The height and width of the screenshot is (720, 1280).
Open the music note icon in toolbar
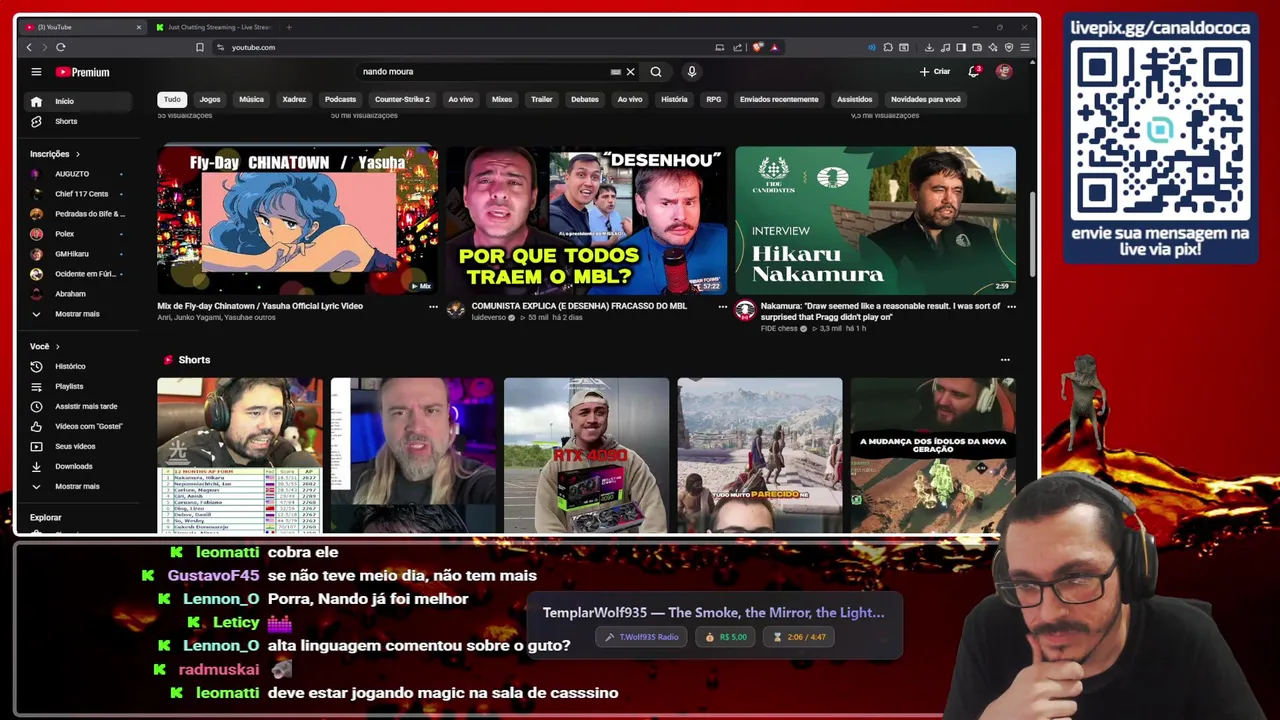pyautogui.click(x=945, y=47)
